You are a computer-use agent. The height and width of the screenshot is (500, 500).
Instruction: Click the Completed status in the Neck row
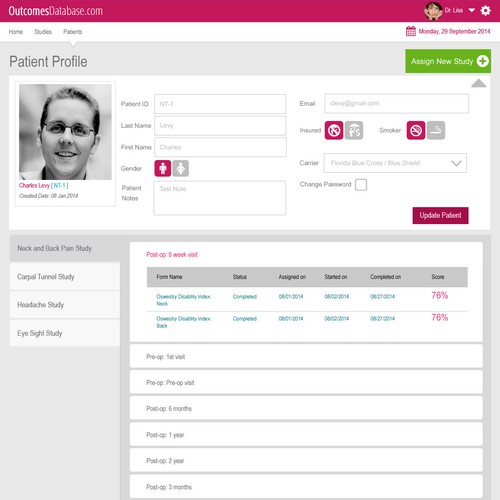click(245, 297)
